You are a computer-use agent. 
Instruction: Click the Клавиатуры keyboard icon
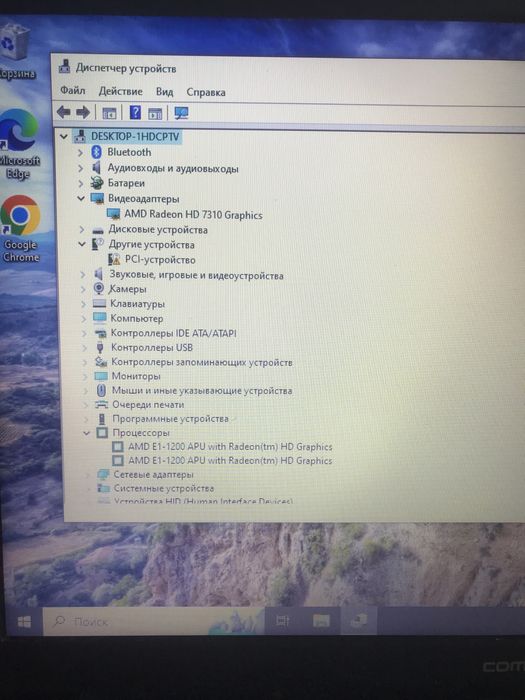point(99,304)
